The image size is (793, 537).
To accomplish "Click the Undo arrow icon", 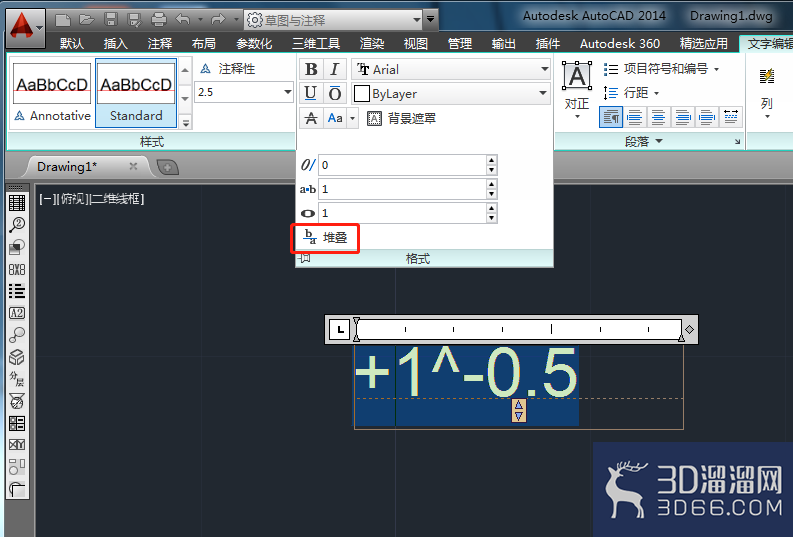I will pos(183,20).
